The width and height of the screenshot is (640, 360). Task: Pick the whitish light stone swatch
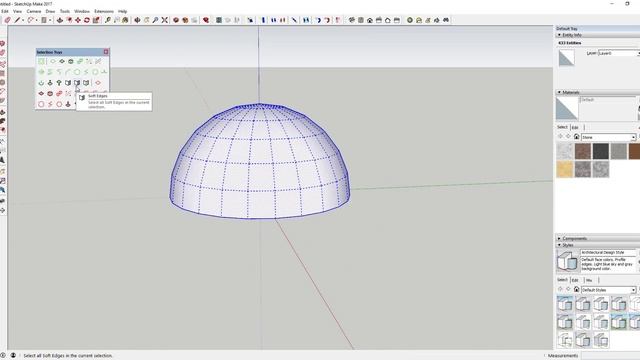pyautogui.click(x=565, y=151)
